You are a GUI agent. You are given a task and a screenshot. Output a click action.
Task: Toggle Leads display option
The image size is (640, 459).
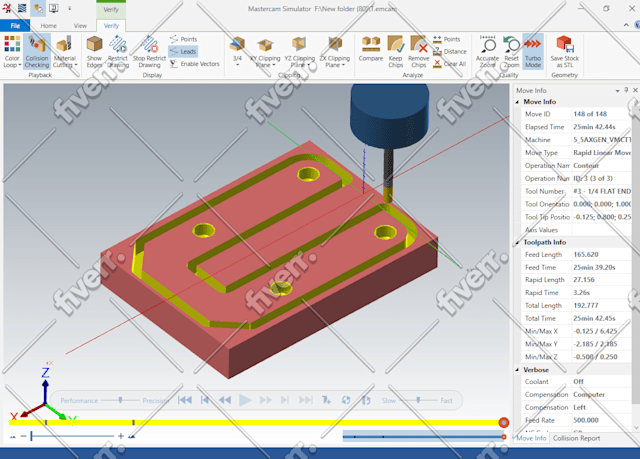click(183, 51)
